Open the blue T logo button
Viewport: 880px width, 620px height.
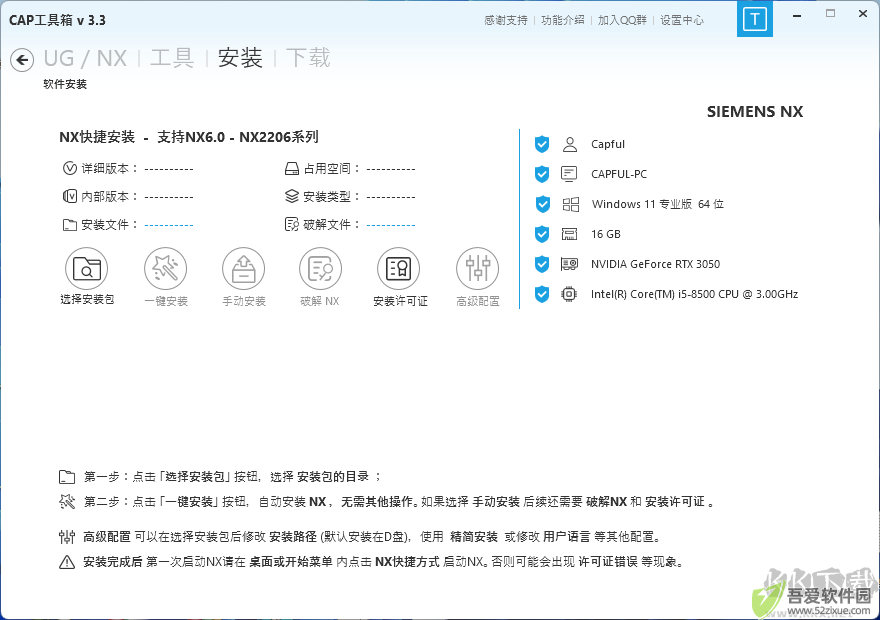pos(754,19)
